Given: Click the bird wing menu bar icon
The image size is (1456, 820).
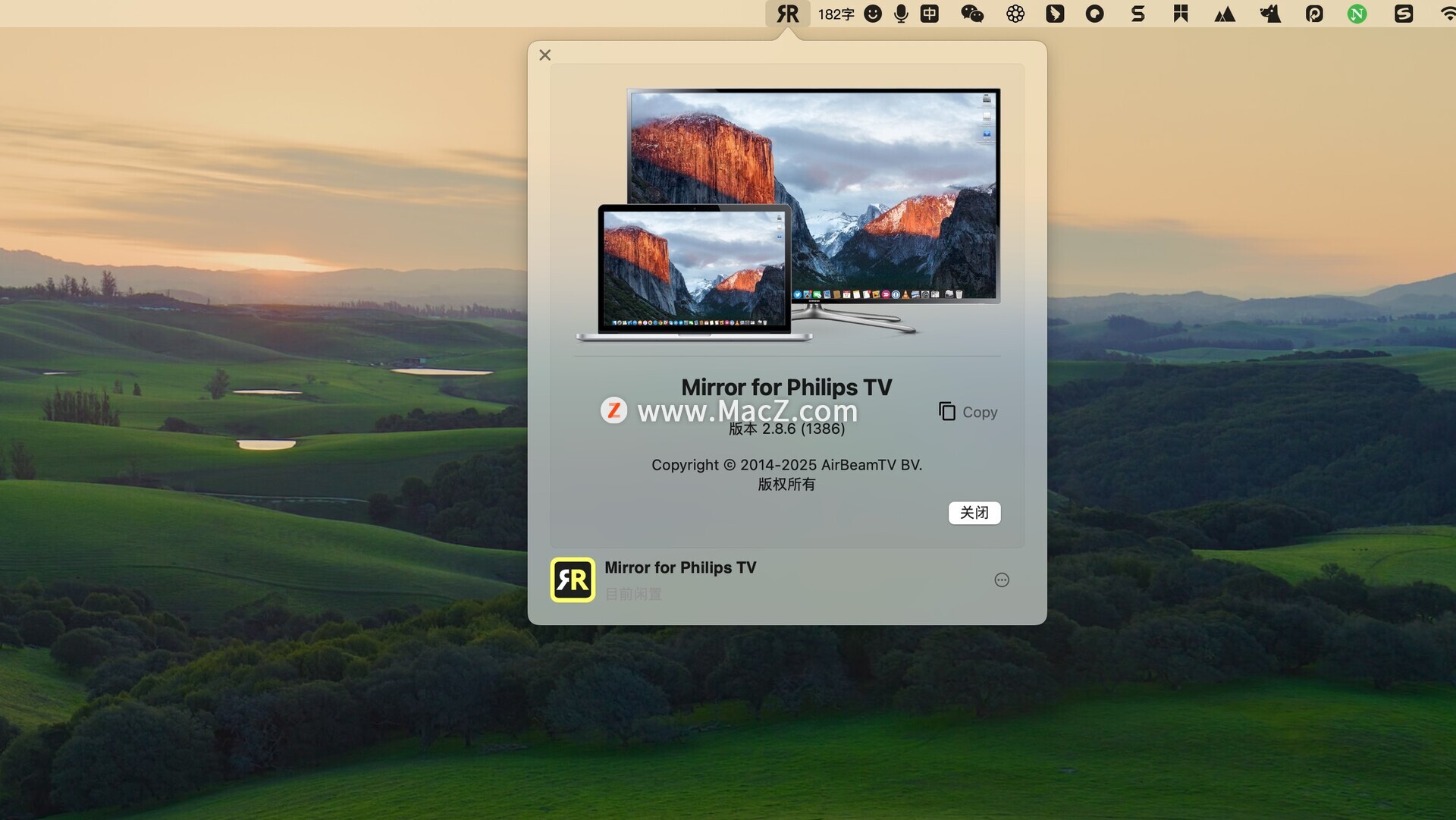Looking at the screenshot, I should [x=1055, y=14].
